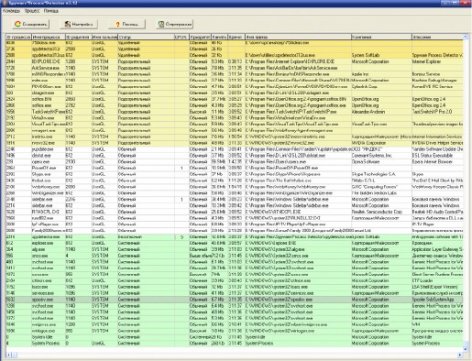Select the IEXPLORE.EXE process row
The width and height of the screenshot is (472, 361).
pos(234,61)
